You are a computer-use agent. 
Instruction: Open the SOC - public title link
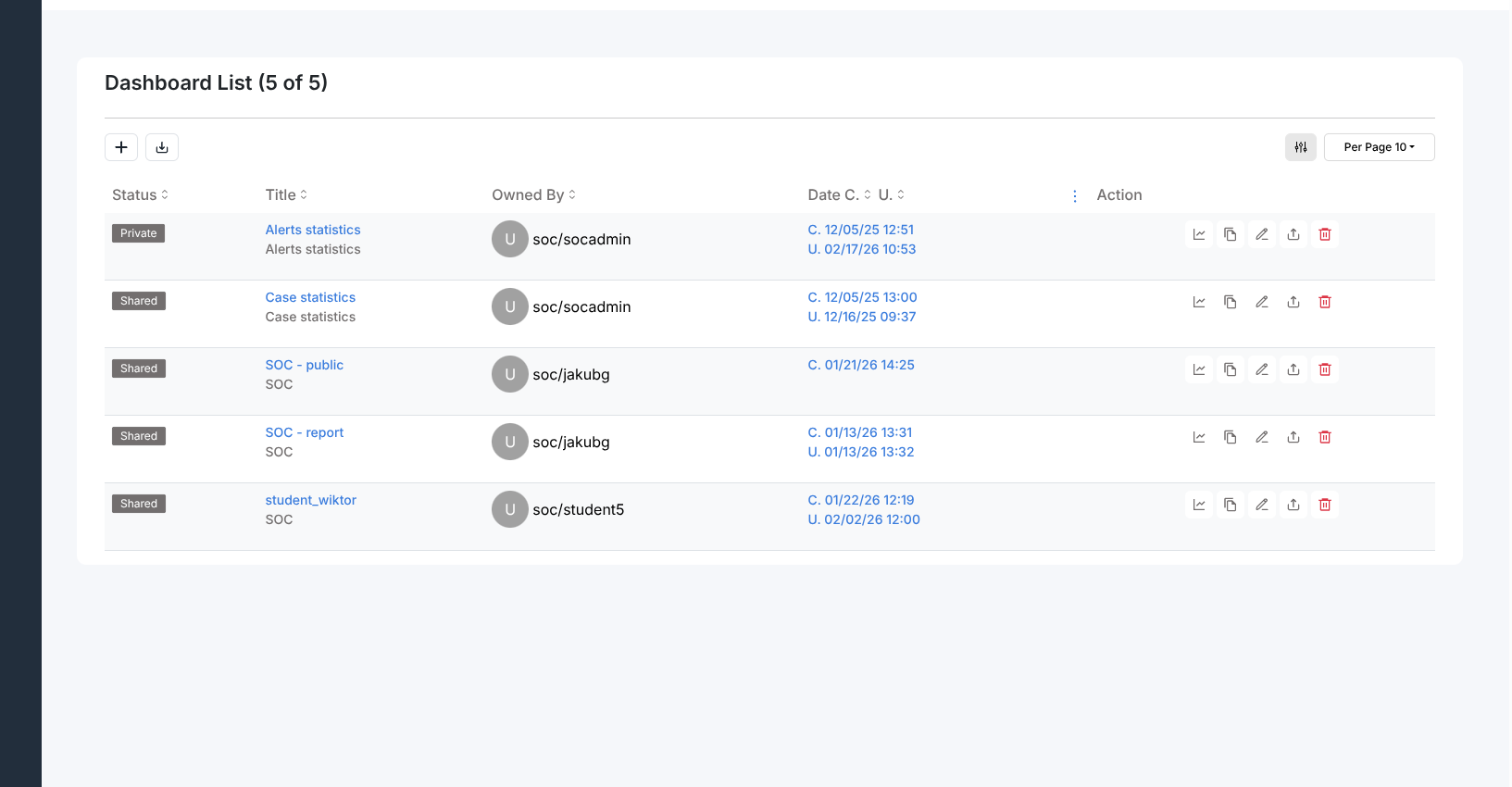click(x=305, y=365)
